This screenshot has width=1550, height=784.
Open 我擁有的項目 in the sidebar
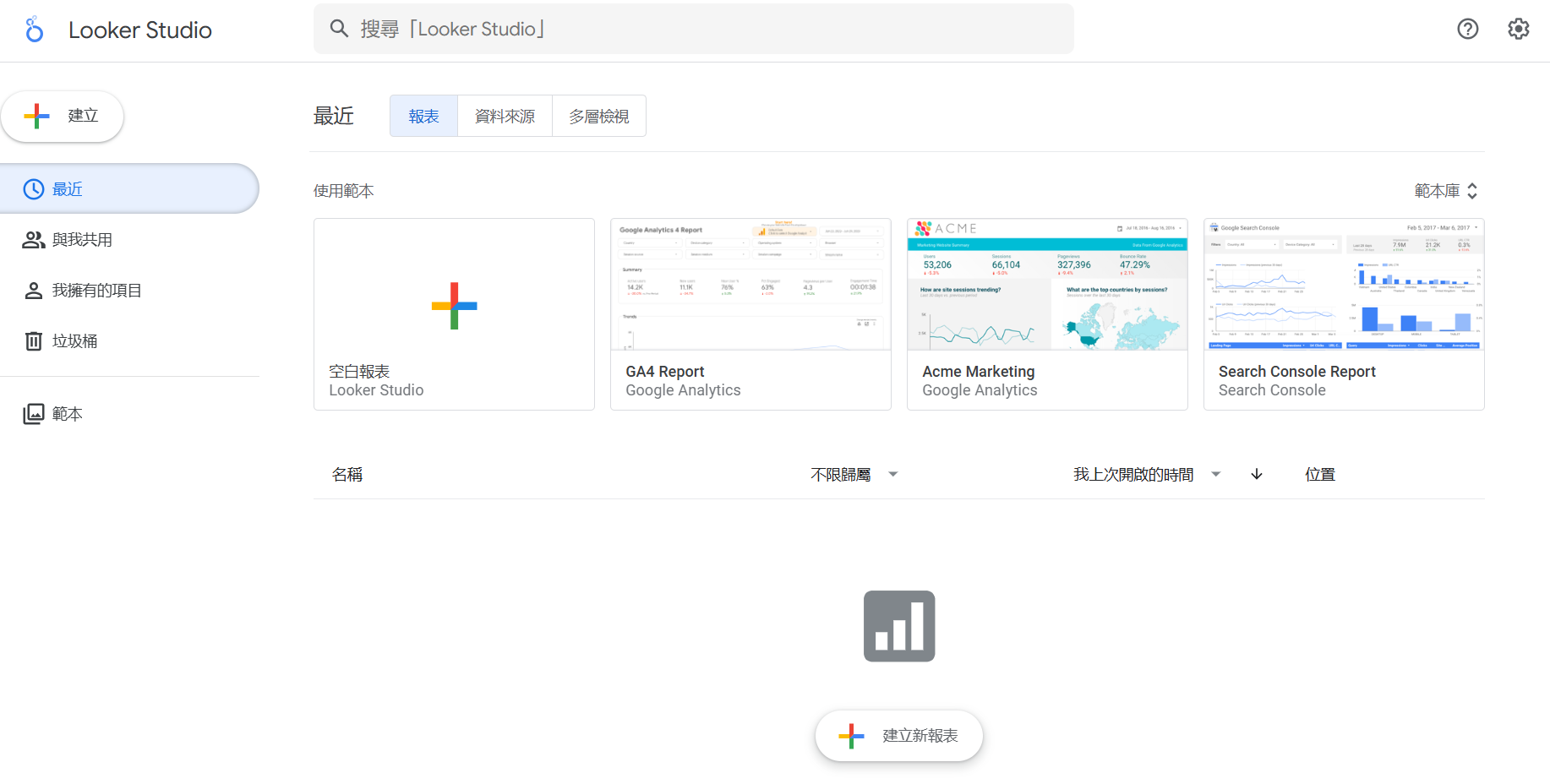96,291
